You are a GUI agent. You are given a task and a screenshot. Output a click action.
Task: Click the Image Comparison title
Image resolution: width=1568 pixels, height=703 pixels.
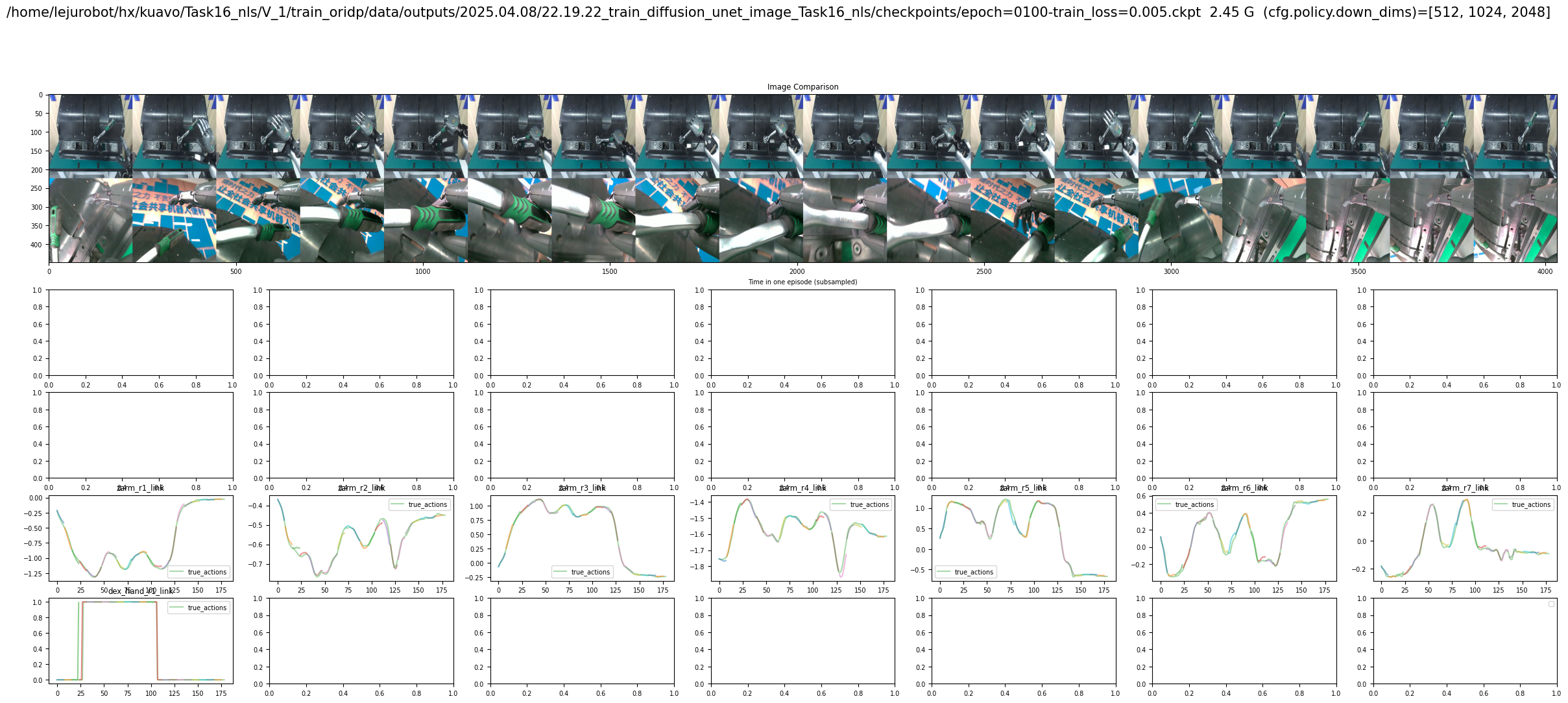802,87
